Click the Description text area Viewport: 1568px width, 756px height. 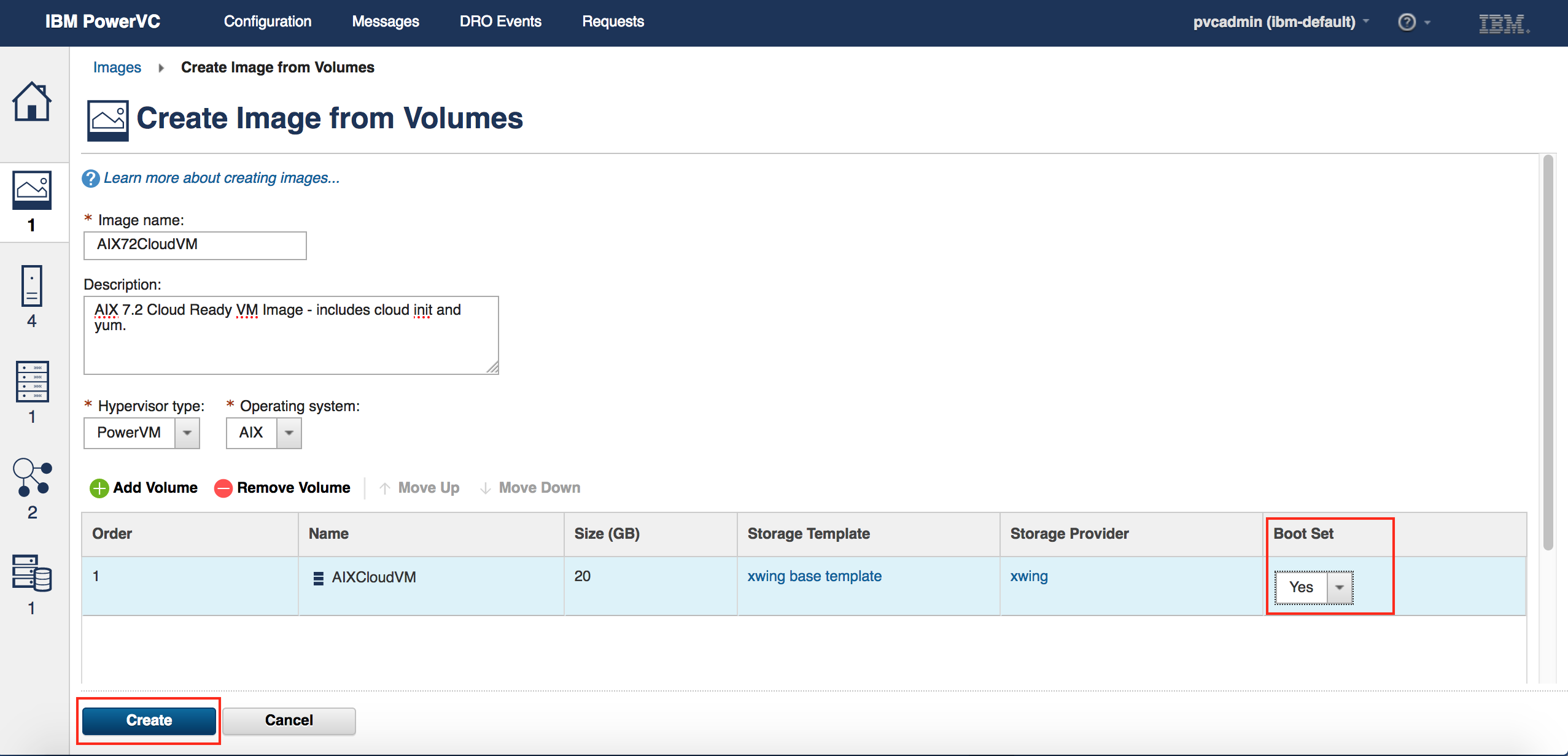tap(291, 335)
